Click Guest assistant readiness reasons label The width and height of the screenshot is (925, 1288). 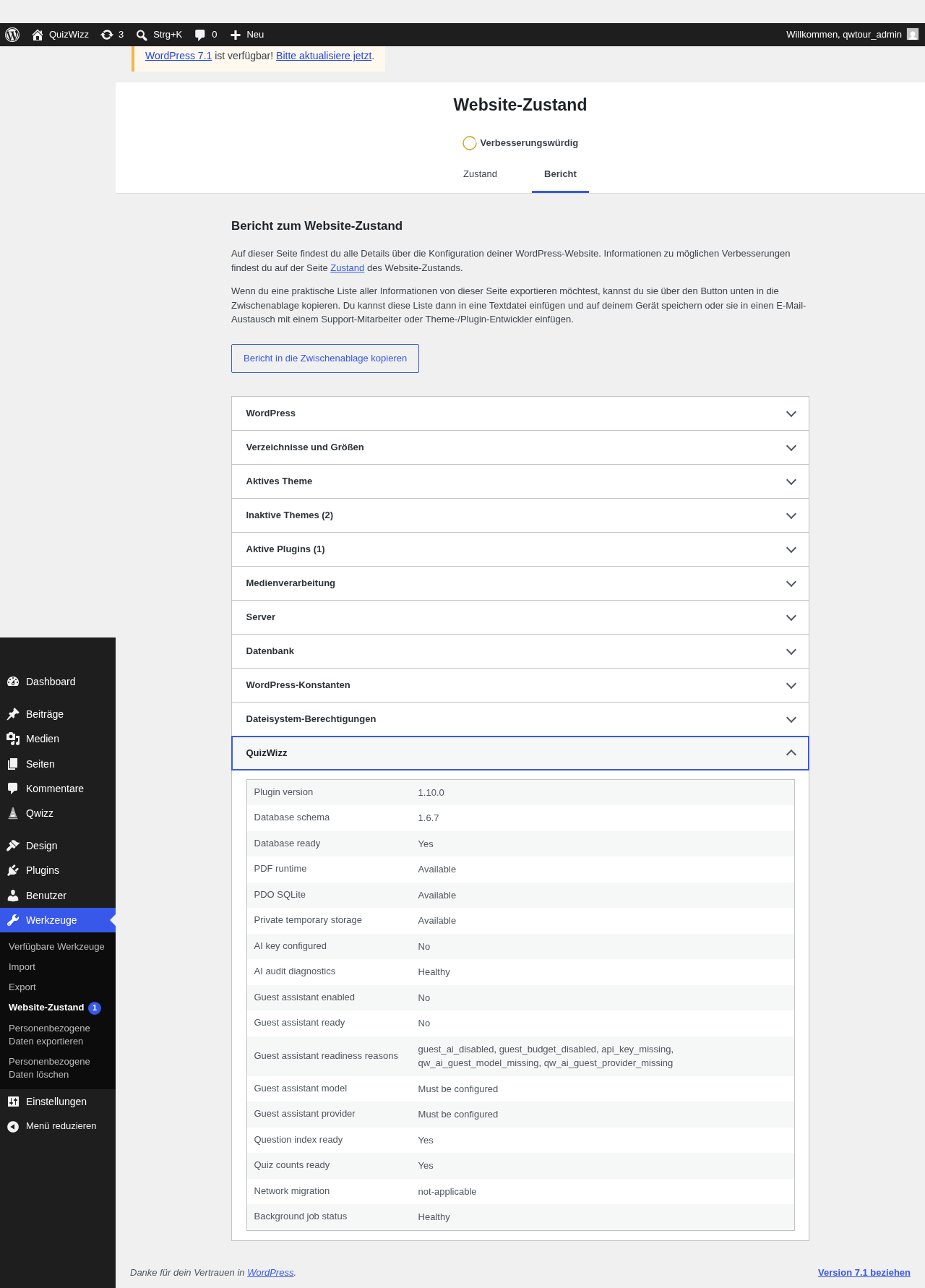pos(326,1056)
